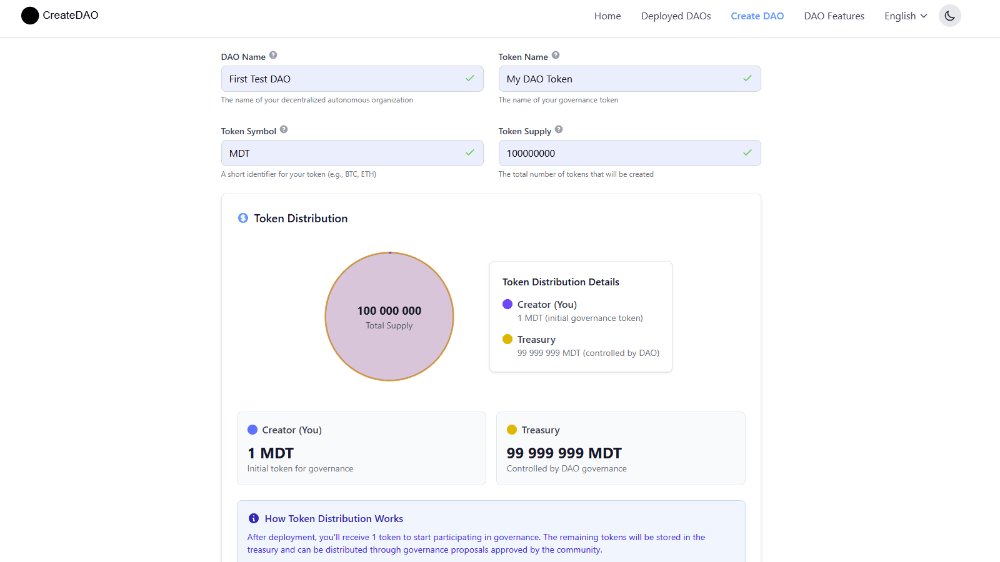Click 'The total number of tokens' hint text
This screenshot has width=1000, height=562.
click(576, 174)
